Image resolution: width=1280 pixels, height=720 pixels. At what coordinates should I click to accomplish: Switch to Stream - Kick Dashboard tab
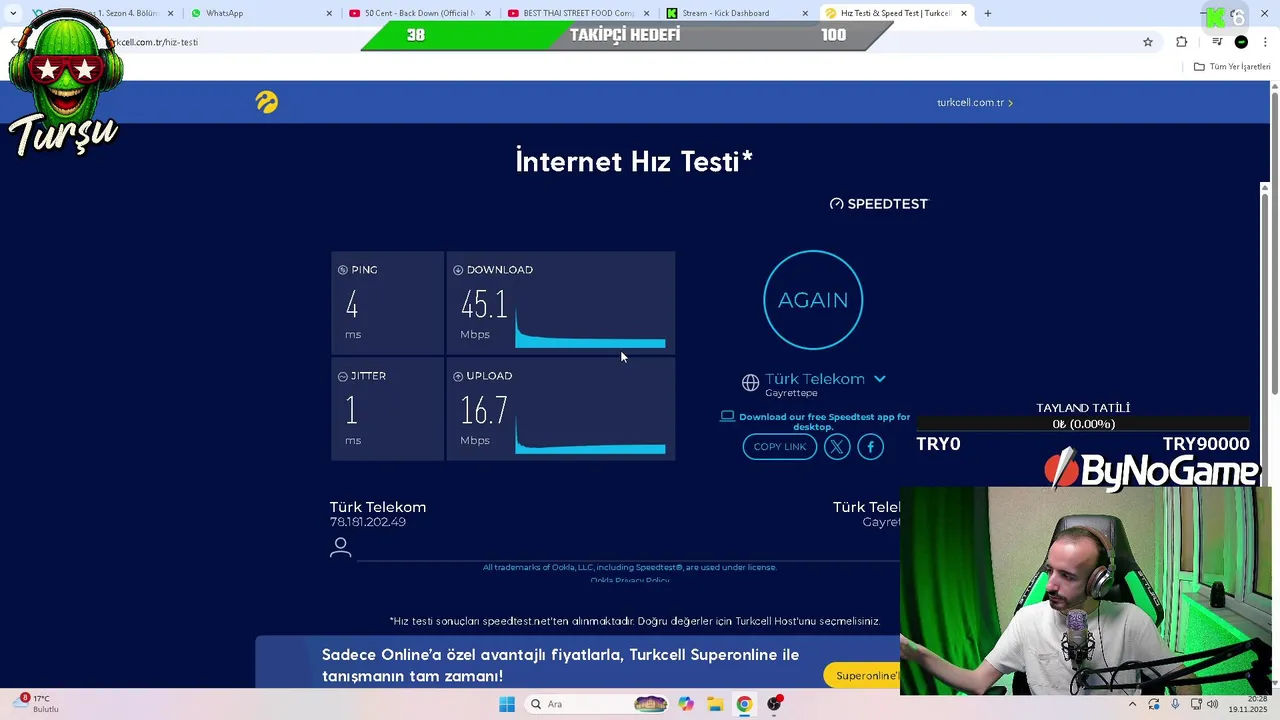[737, 13]
